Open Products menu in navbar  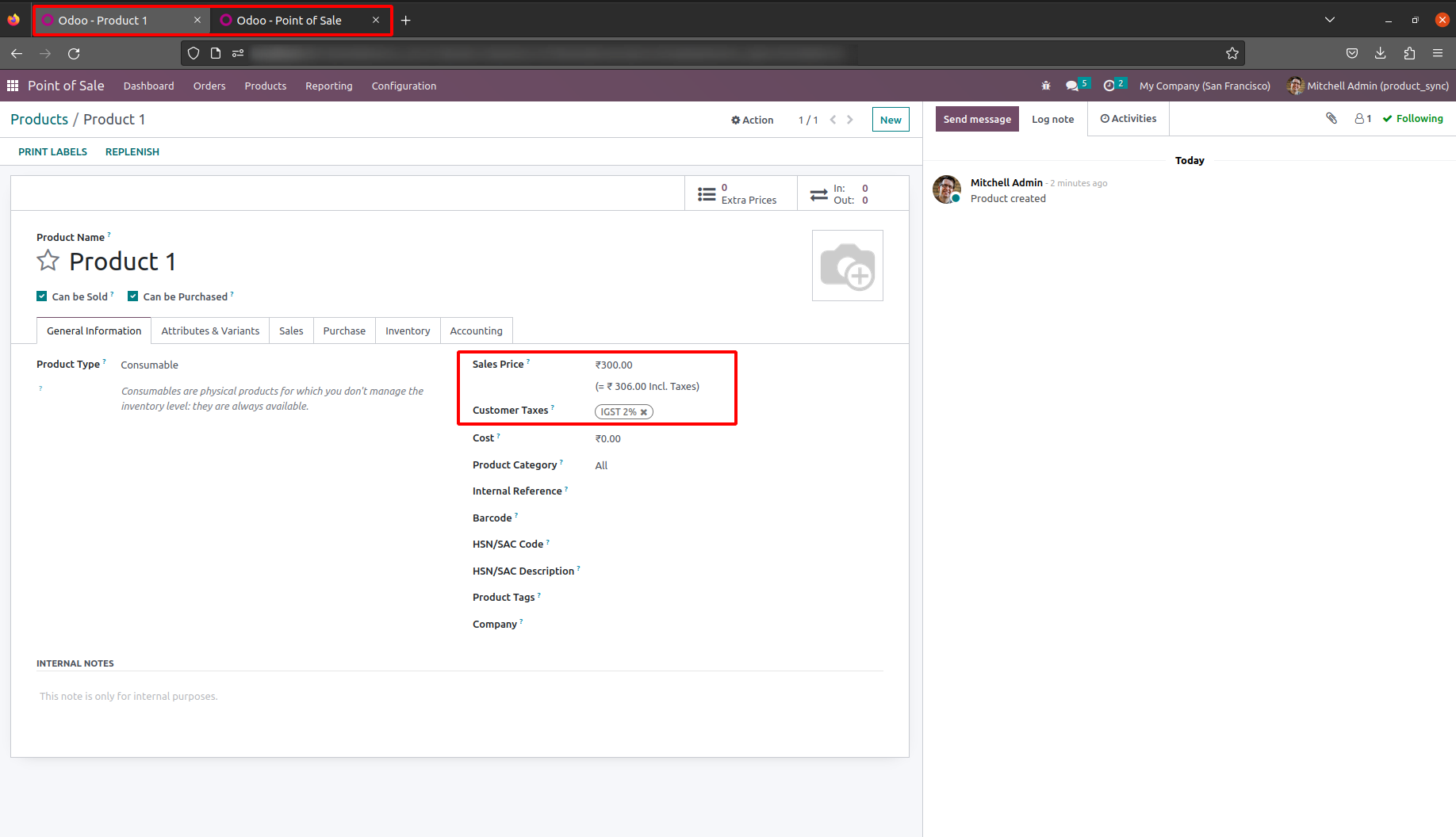point(266,86)
